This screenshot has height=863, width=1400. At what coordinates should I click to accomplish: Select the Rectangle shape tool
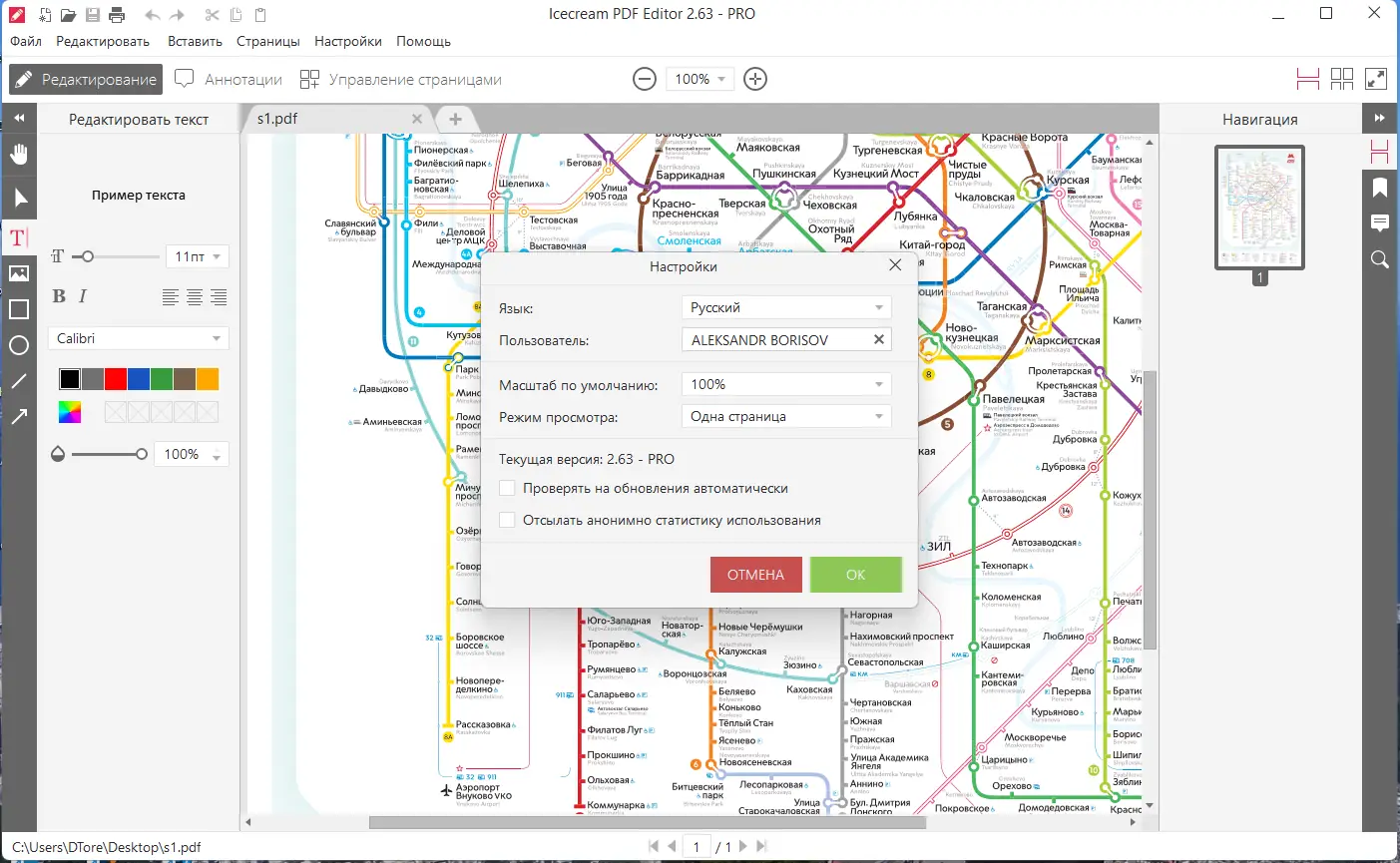click(x=19, y=309)
